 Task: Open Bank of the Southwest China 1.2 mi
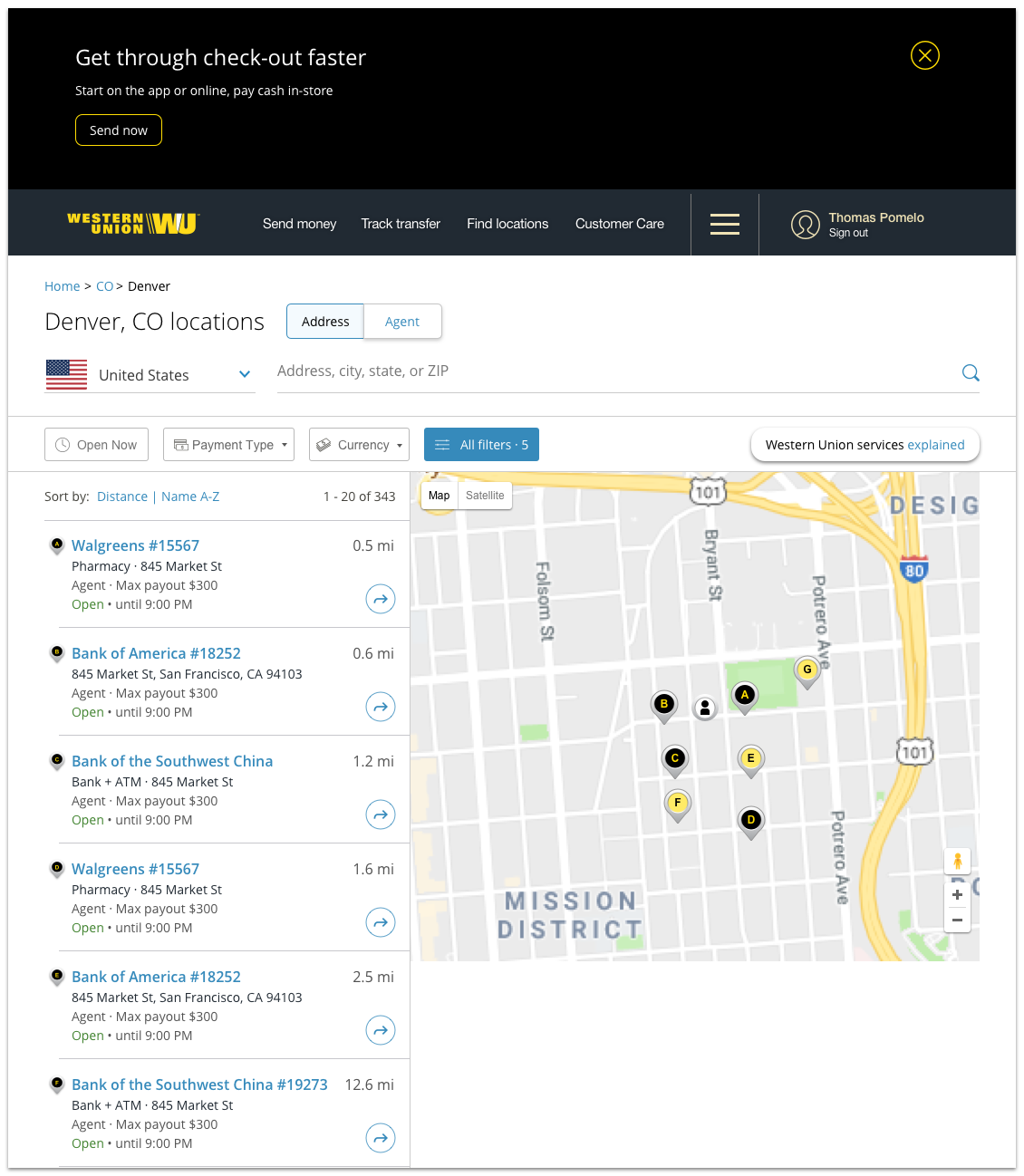[x=172, y=761]
